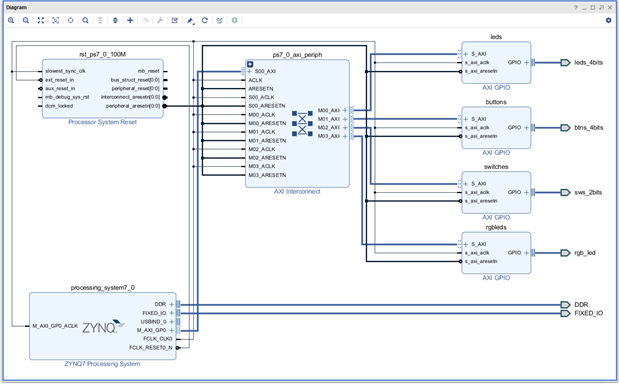Click the AXI Interconnect label
This screenshot has height=384, width=619.
click(x=297, y=192)
